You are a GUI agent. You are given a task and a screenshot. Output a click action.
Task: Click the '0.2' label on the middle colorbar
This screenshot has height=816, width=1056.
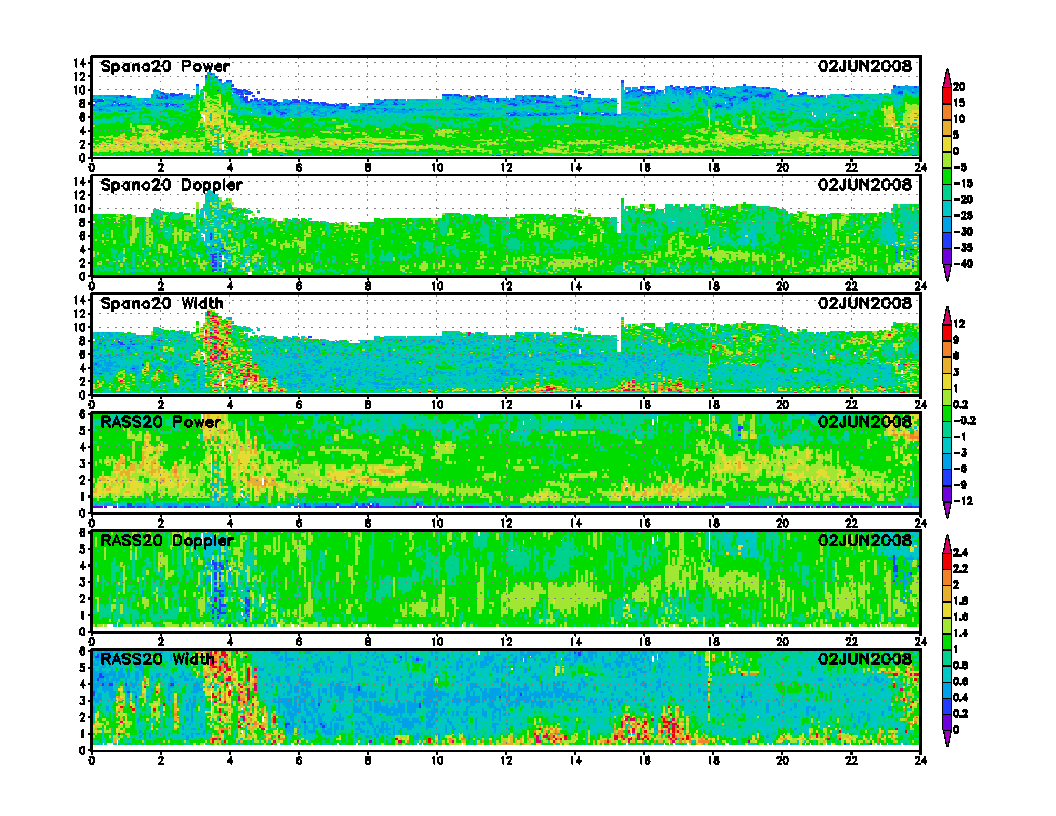coord(960,405)
